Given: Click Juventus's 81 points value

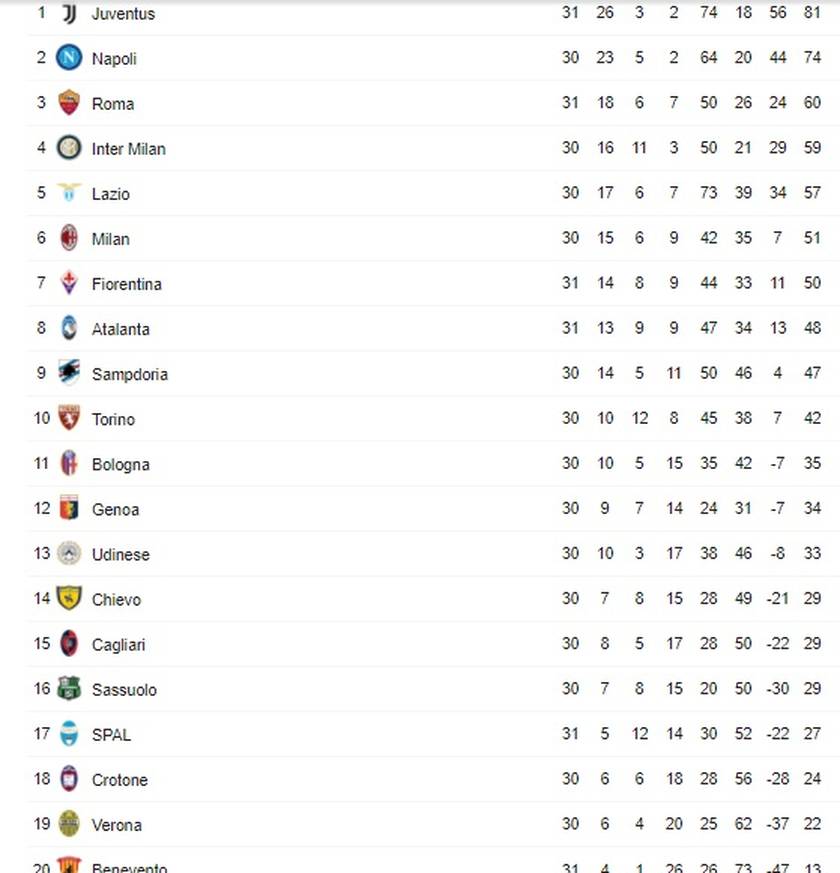Looking at the screenshot, I should (812, 14).
